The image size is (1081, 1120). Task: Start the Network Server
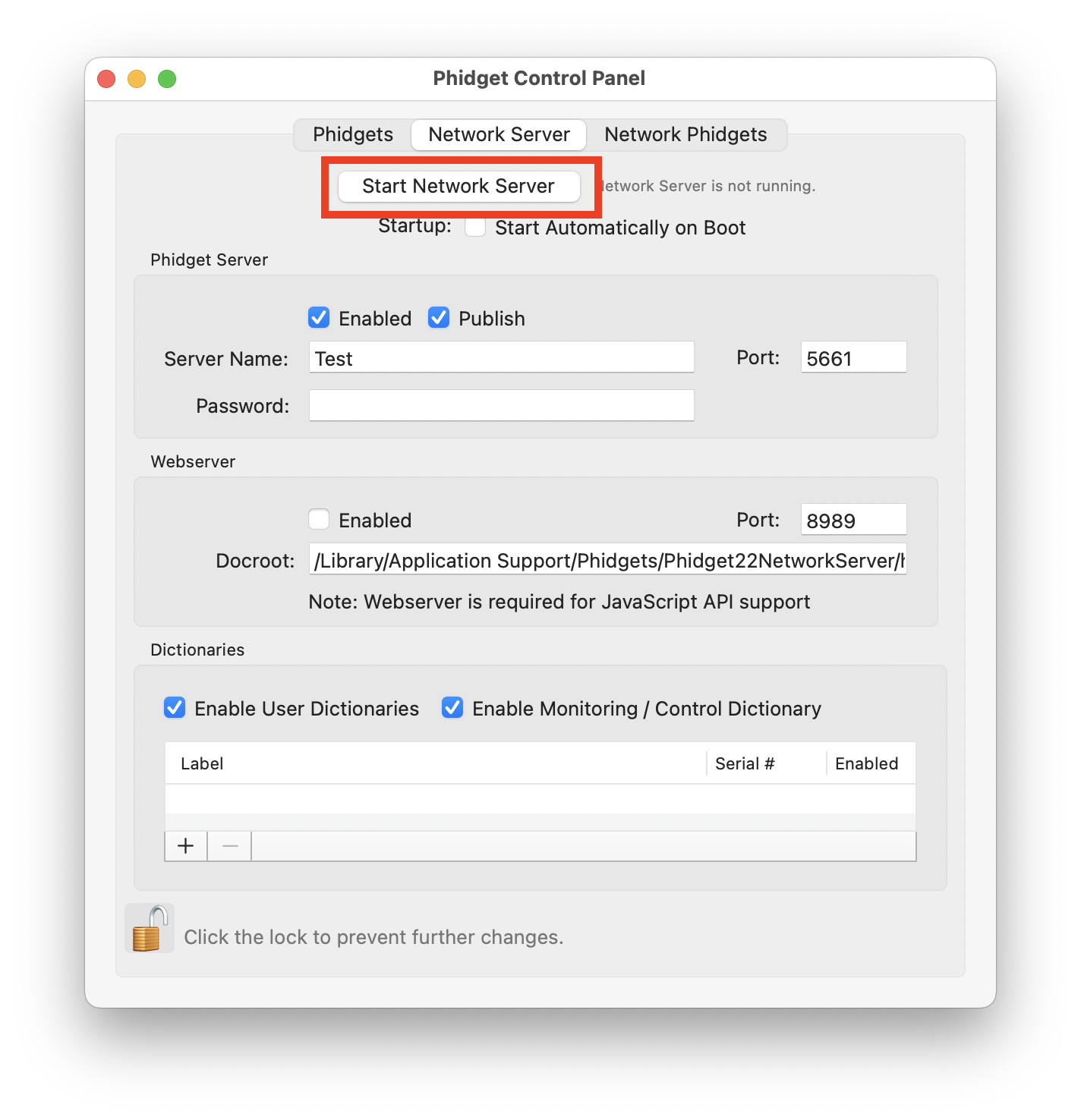point(459,186)
